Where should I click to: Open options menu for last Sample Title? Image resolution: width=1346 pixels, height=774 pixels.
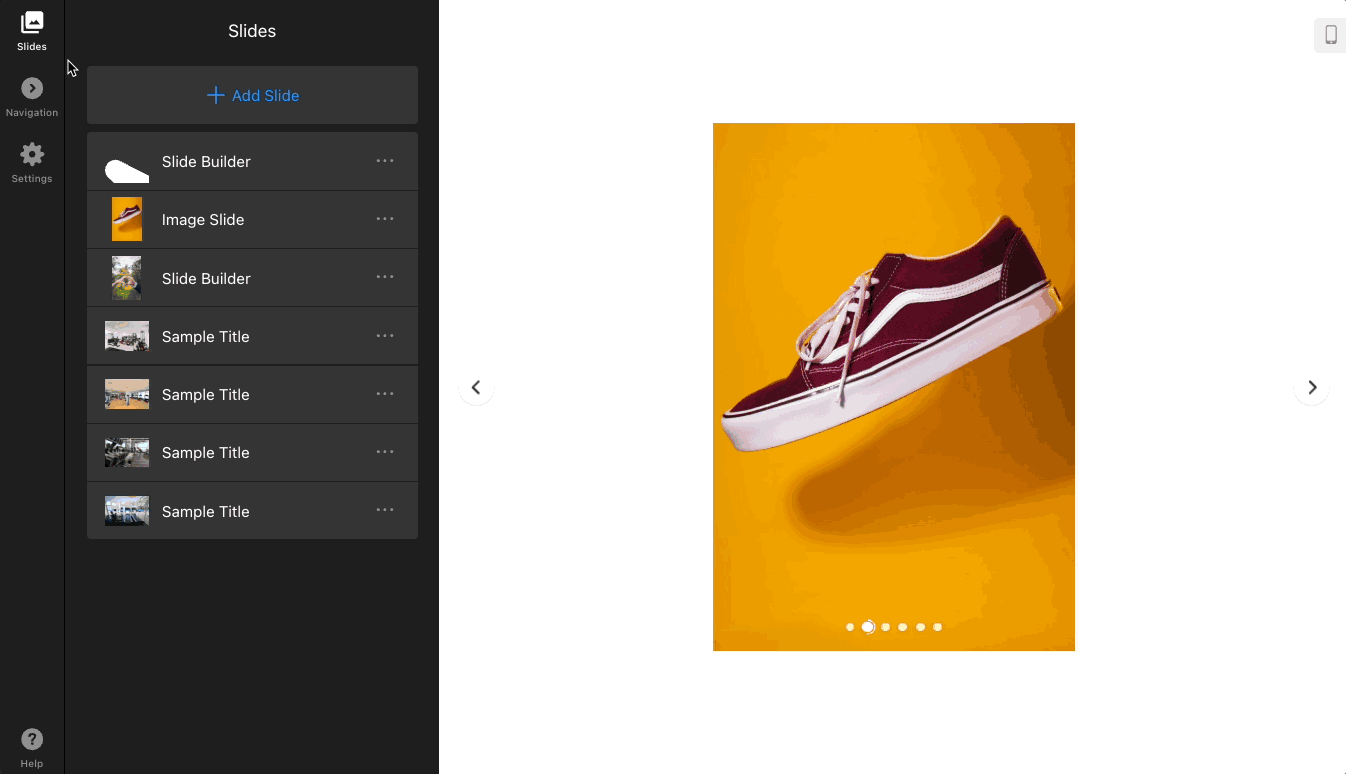pos(385,510)
